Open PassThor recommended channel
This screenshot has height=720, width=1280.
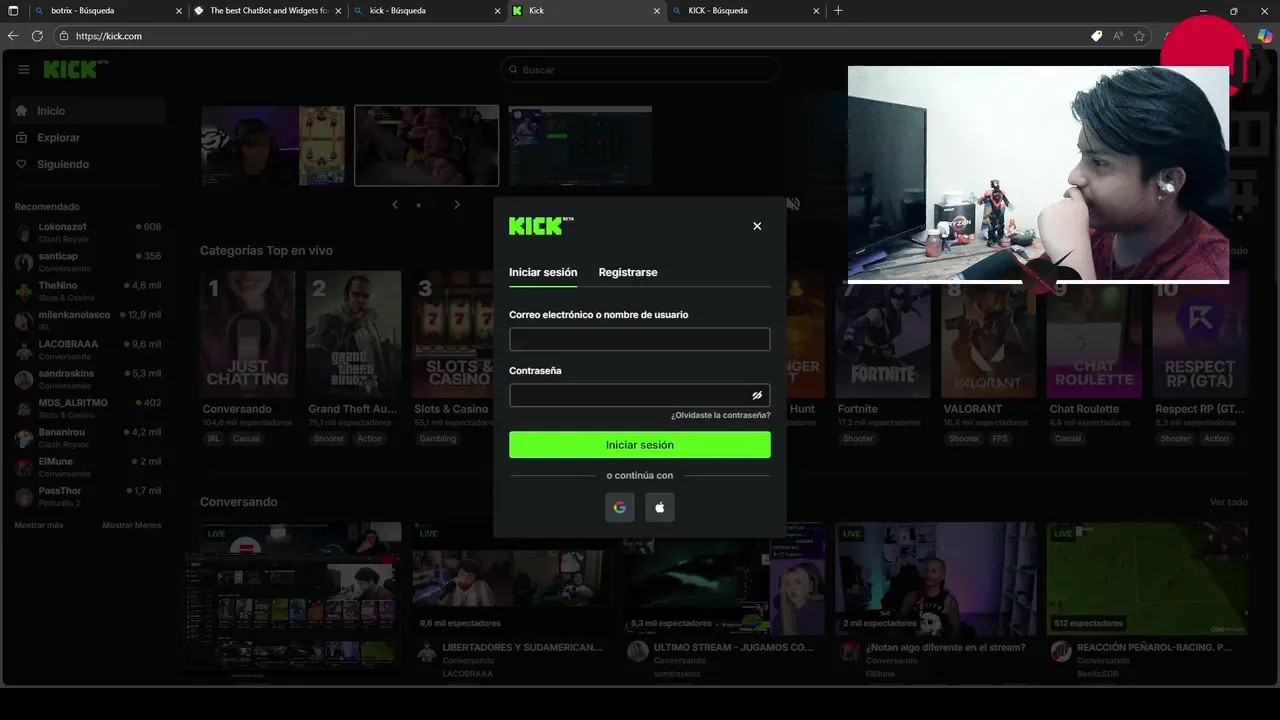(88, 496)
